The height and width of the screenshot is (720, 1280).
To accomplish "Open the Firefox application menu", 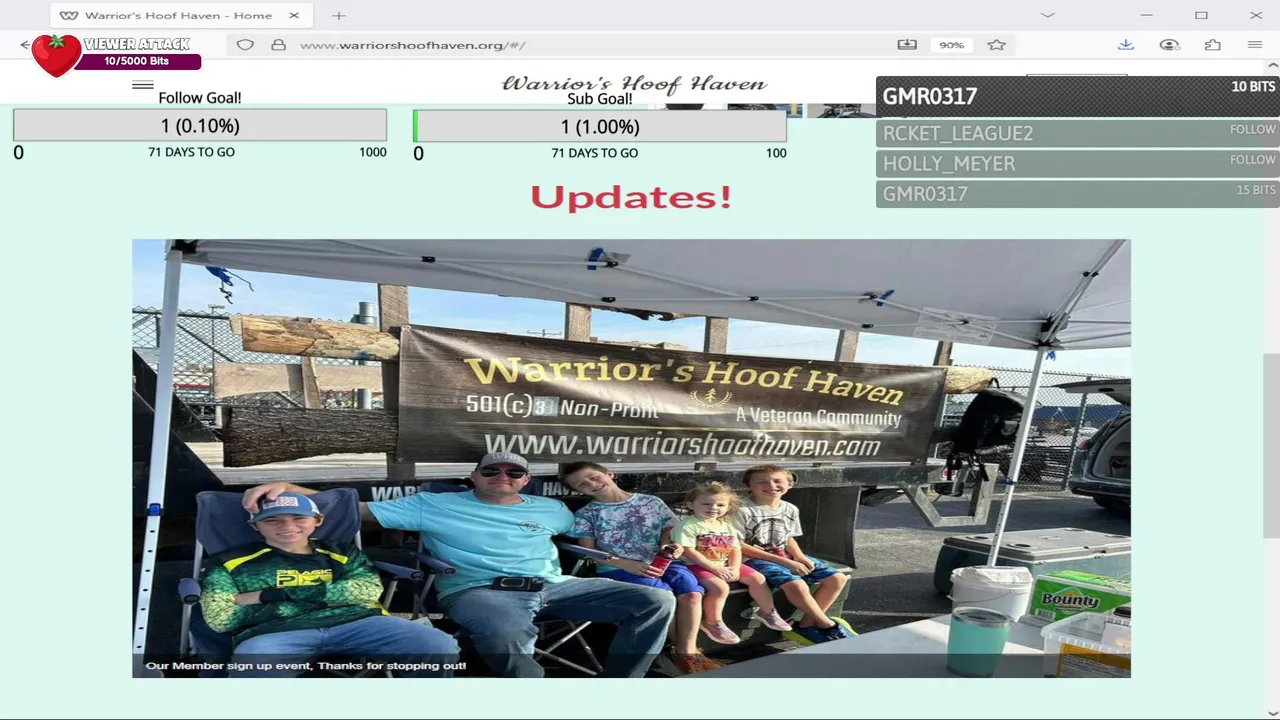I will pyautogui.click(x=1255, y=45).
